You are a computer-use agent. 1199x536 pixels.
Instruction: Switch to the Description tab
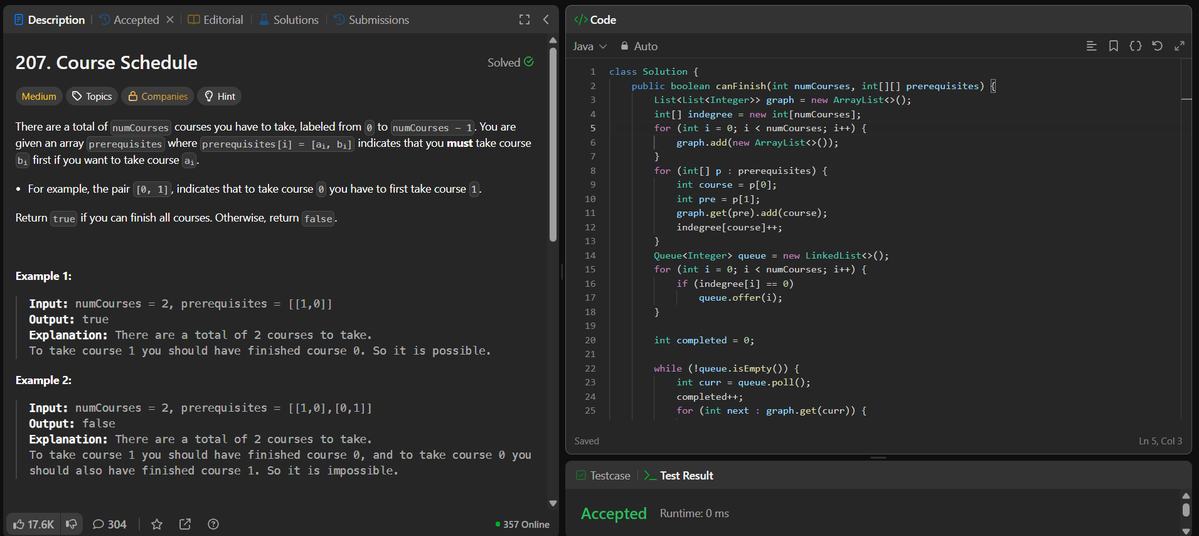point(49,20)
